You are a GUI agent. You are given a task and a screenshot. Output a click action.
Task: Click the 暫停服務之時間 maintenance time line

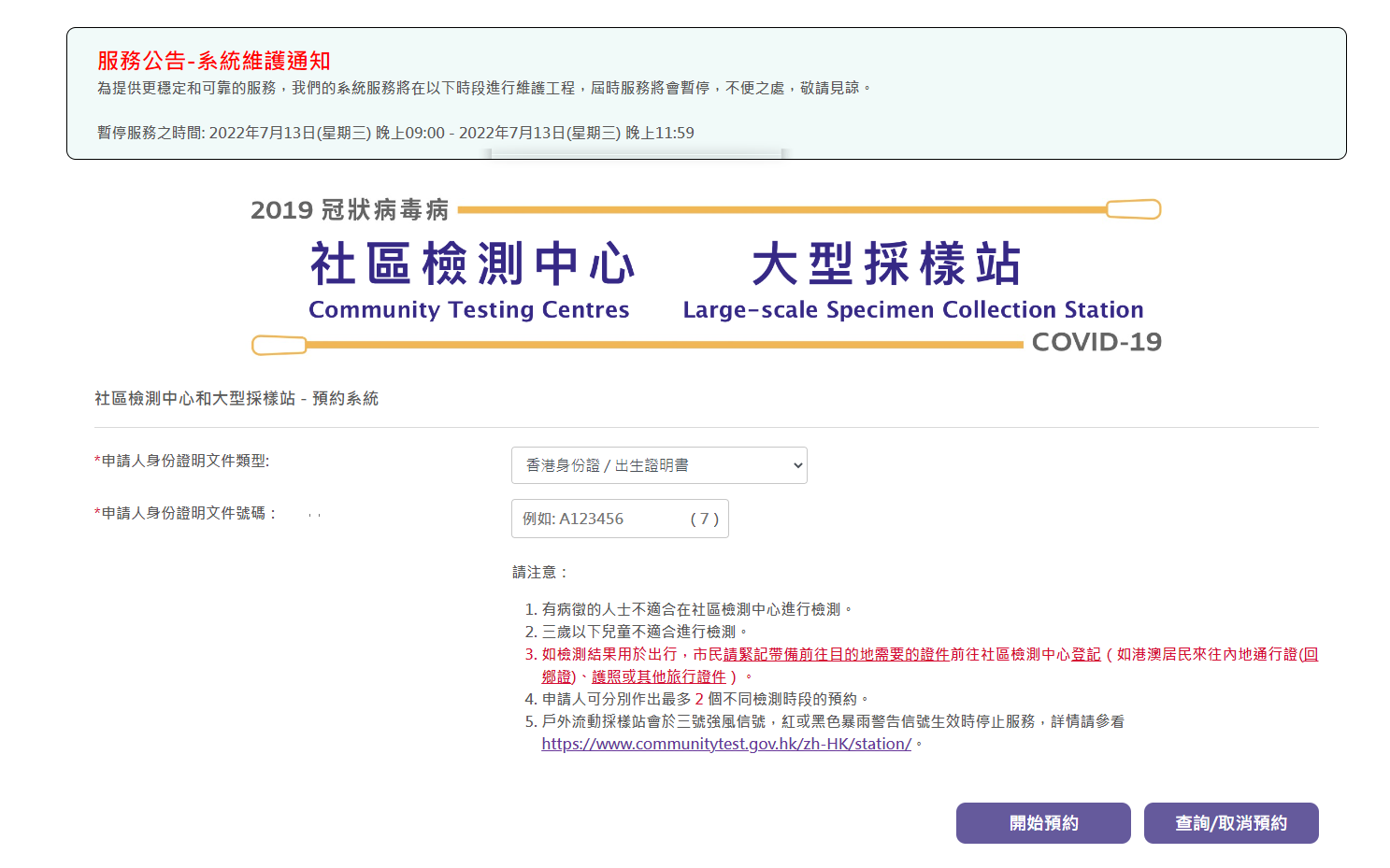[x=395, y=133]
